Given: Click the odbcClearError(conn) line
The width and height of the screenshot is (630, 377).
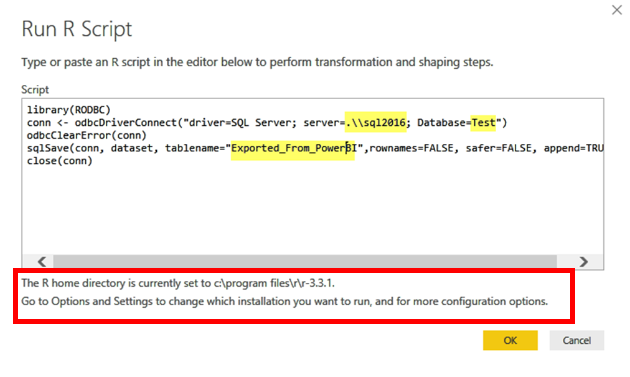Looking at the screenshot, I should pos(87,135).
